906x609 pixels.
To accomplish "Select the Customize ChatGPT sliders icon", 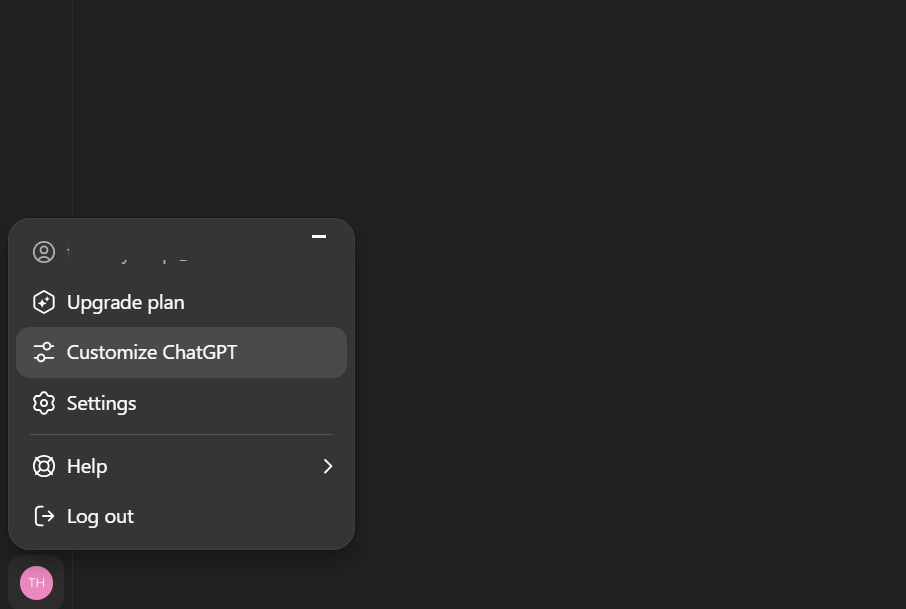I will (x=44, y=352).
